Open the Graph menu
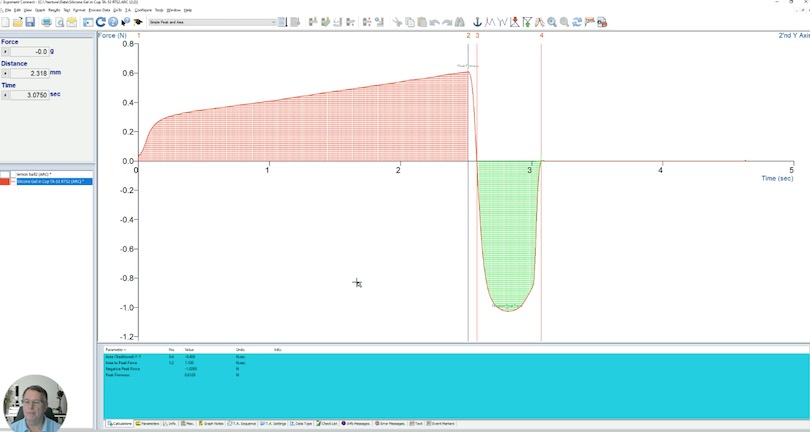The height and width of the screenshot is (432, 810). (x=40, y=10)
